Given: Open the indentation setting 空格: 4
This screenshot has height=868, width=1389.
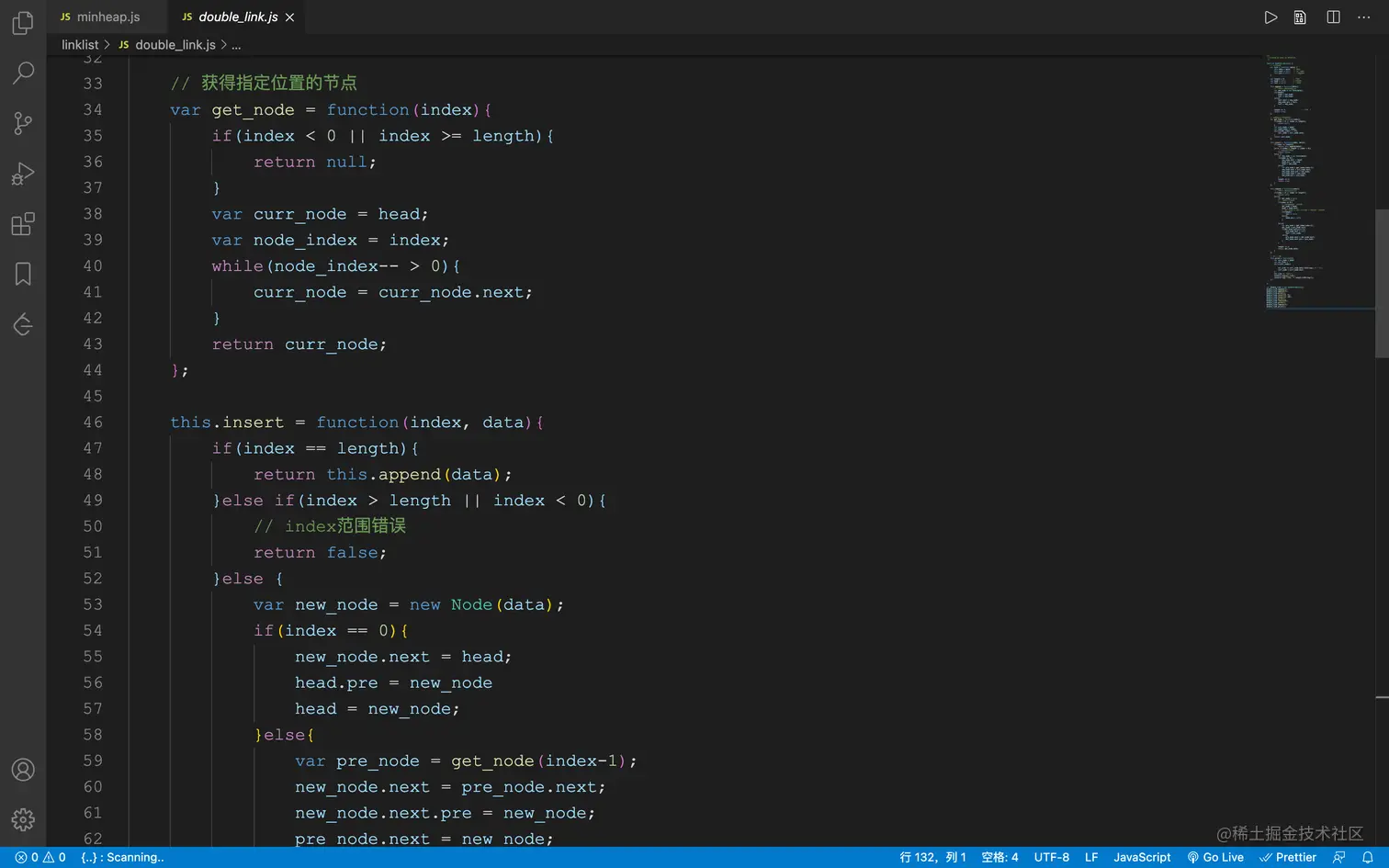Looking at the screenshot, I should (999, 857).
